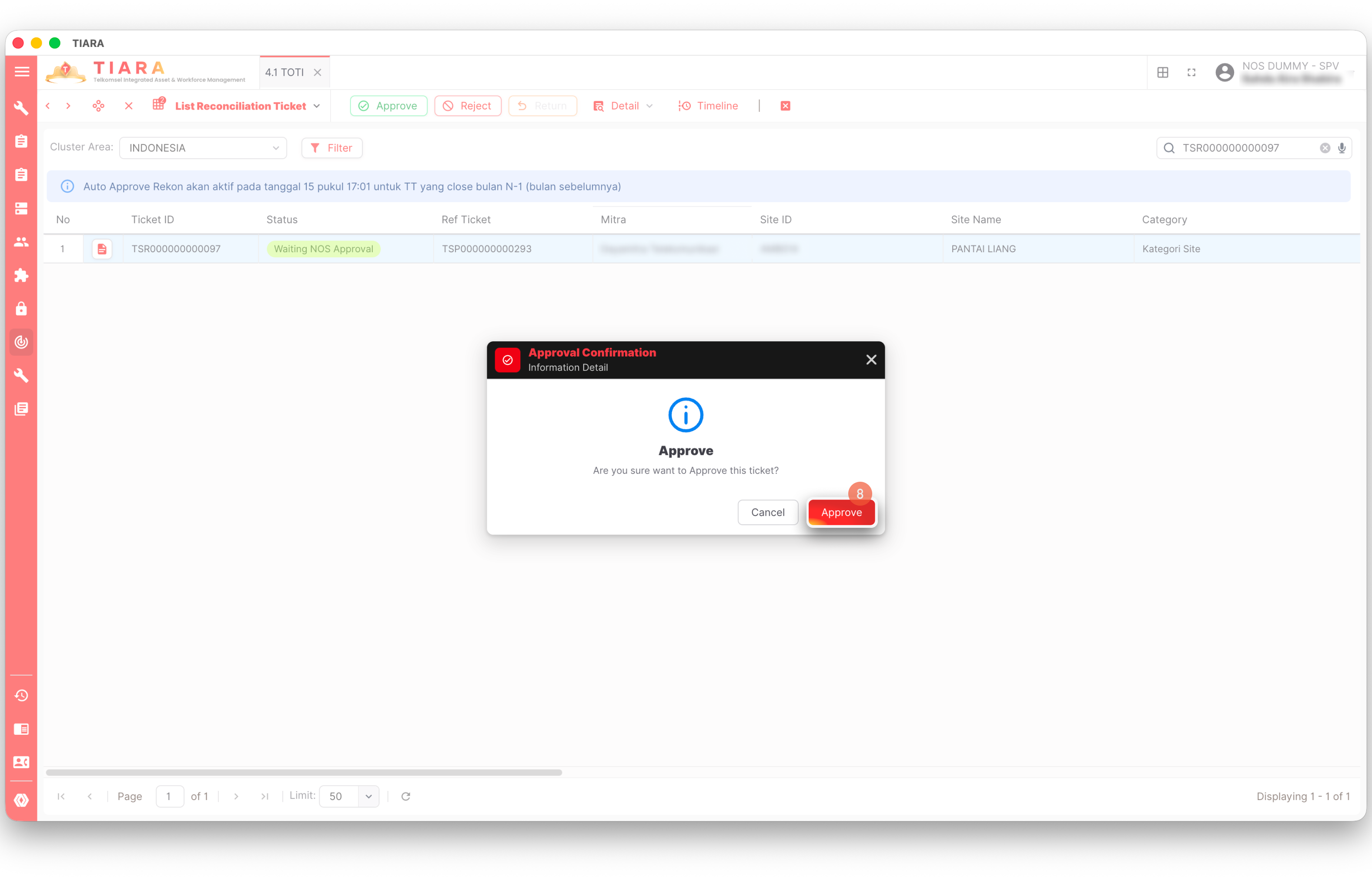Open the history clock sidebar icon
This screenshot has width=1372, height=880.
coord(21,695)
